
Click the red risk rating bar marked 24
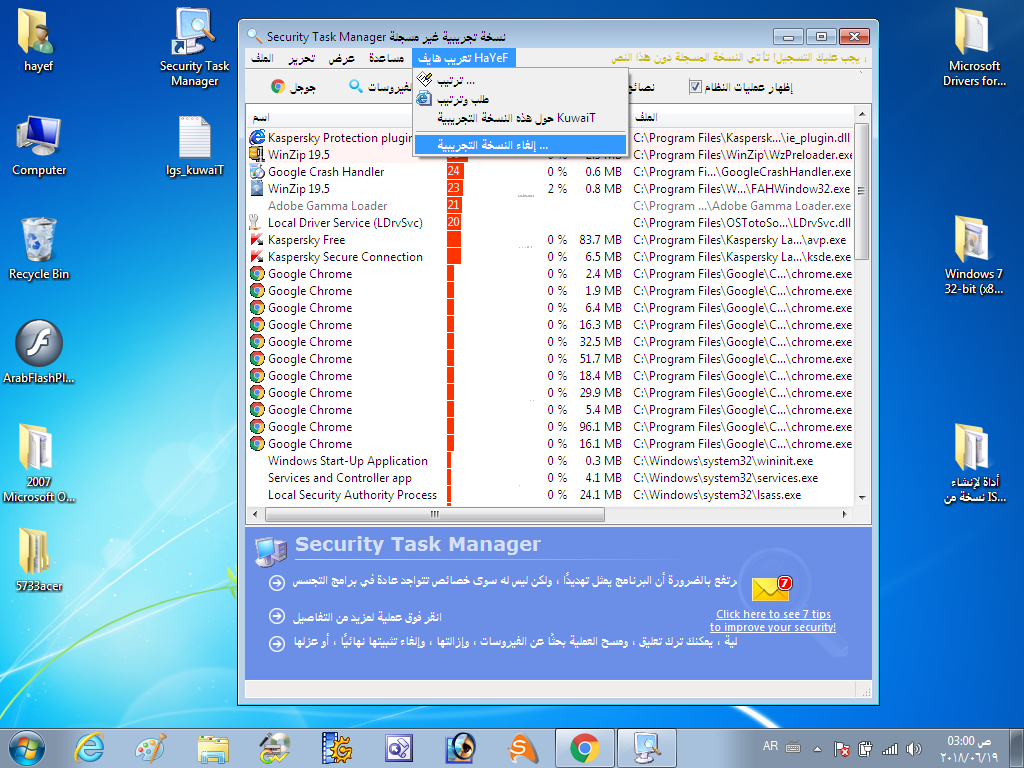coord(455,172)
